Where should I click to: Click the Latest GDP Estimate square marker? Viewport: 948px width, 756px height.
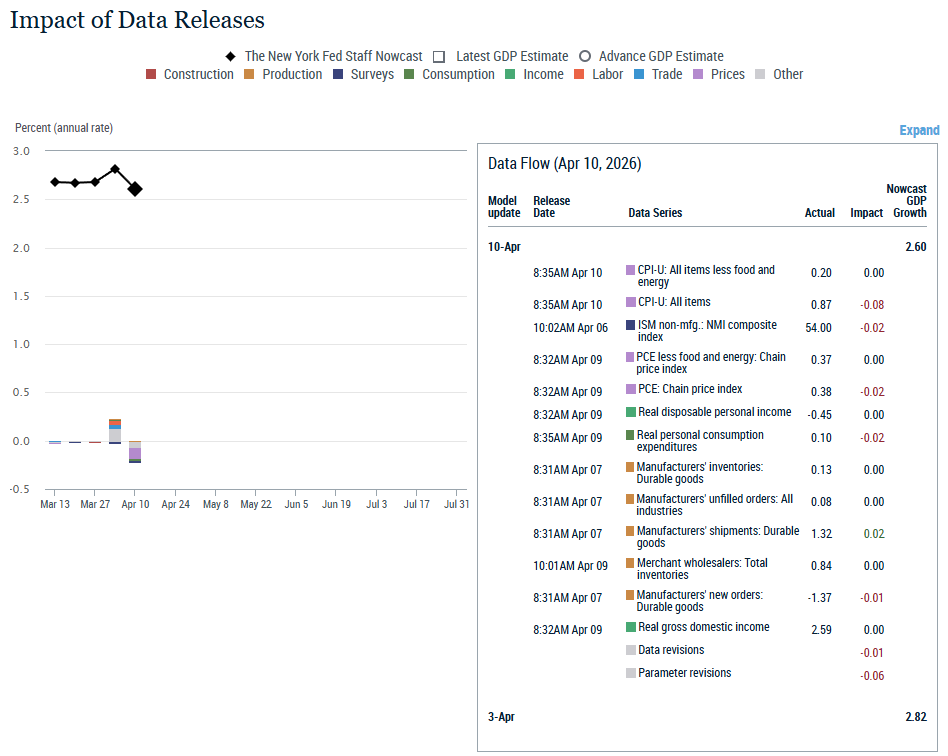[439, 57]
